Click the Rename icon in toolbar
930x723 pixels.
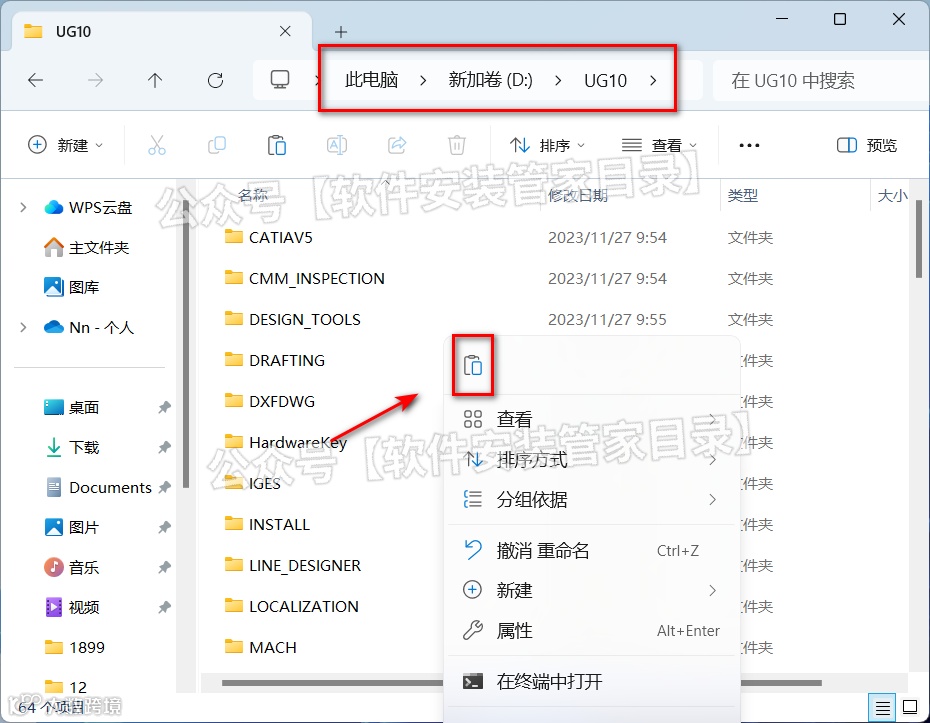pos(337,145)
